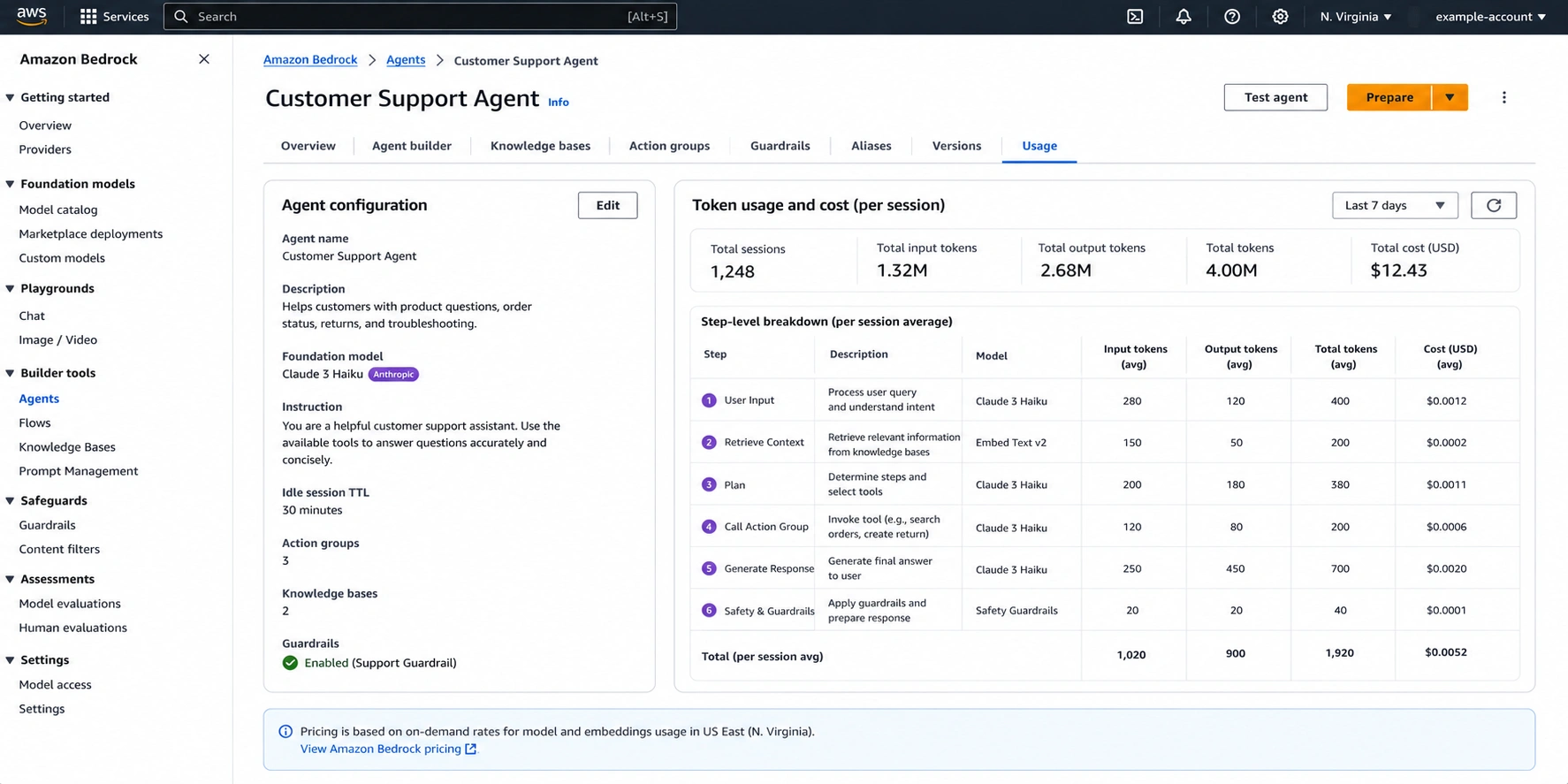1568x784 pixels.
Task: Select the Usage tab
Action: tap(1039, 146)
